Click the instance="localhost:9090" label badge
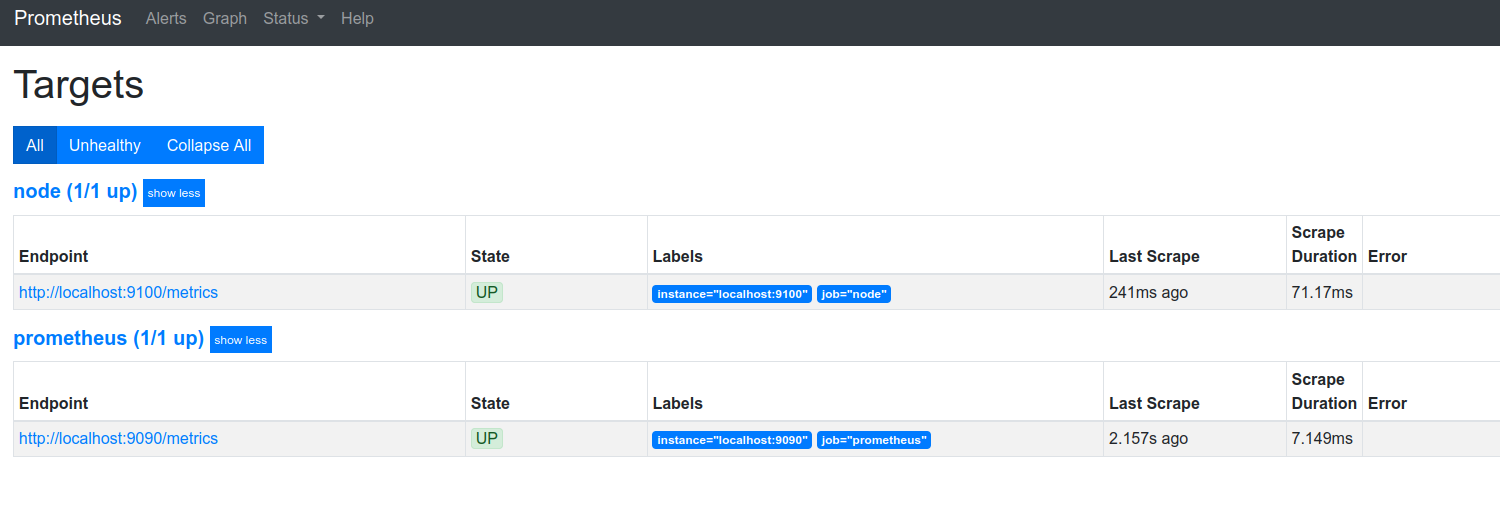1500x513 pixels. click(x=732, y=440)
